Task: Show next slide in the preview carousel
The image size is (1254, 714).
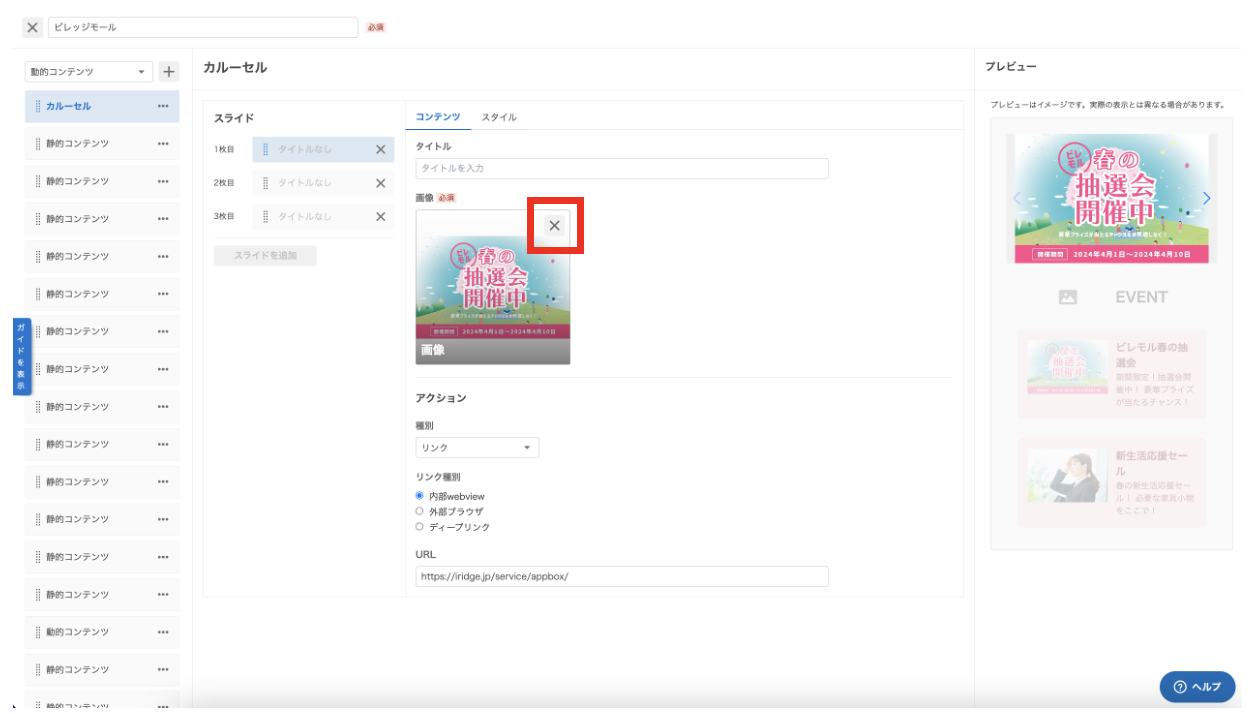Action: (1206, 198)
